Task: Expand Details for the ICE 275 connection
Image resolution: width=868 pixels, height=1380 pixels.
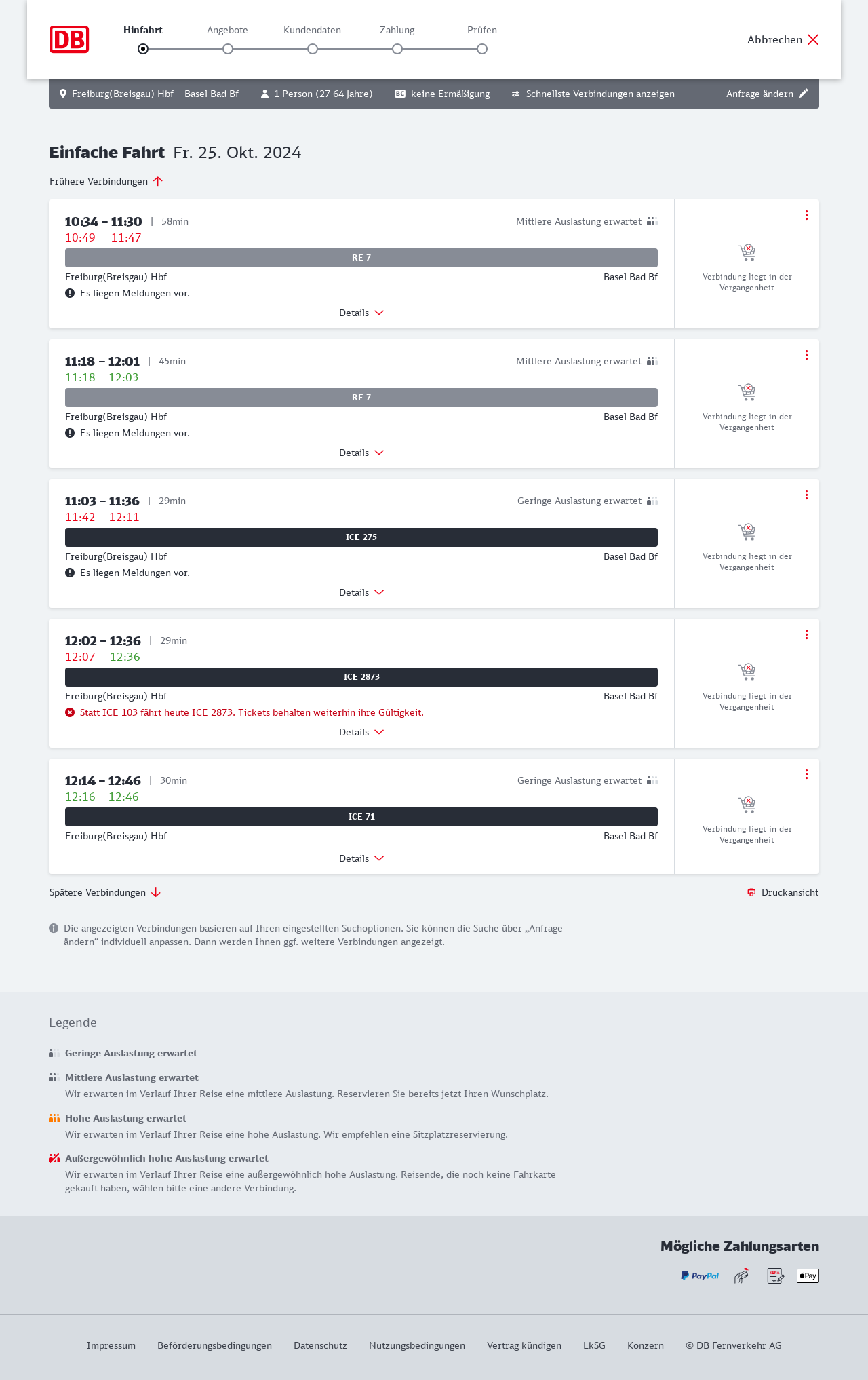Action: (x=361, y=592)
